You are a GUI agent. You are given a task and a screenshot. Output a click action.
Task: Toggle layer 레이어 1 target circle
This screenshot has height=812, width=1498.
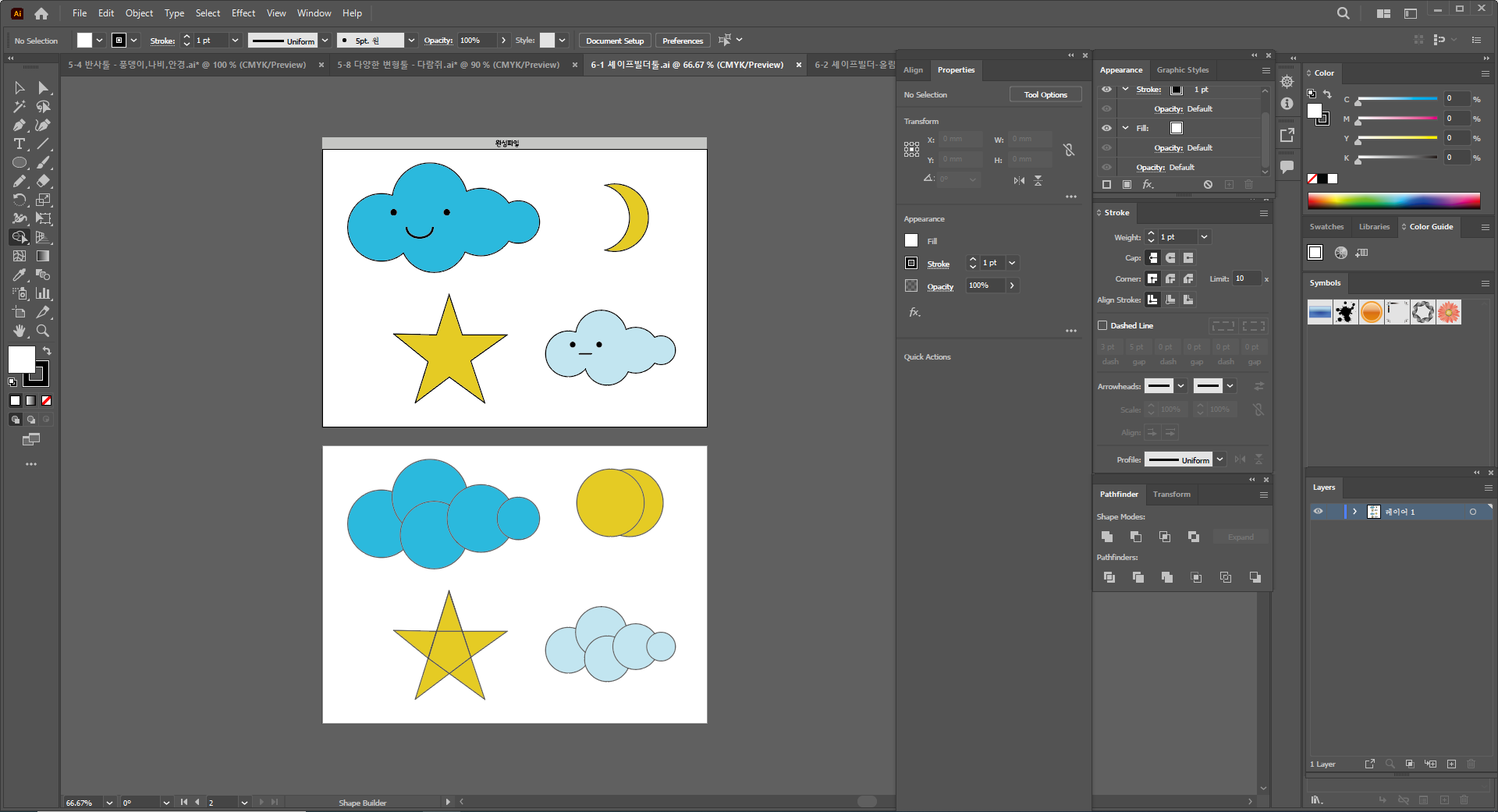(x=1473, y=512)
